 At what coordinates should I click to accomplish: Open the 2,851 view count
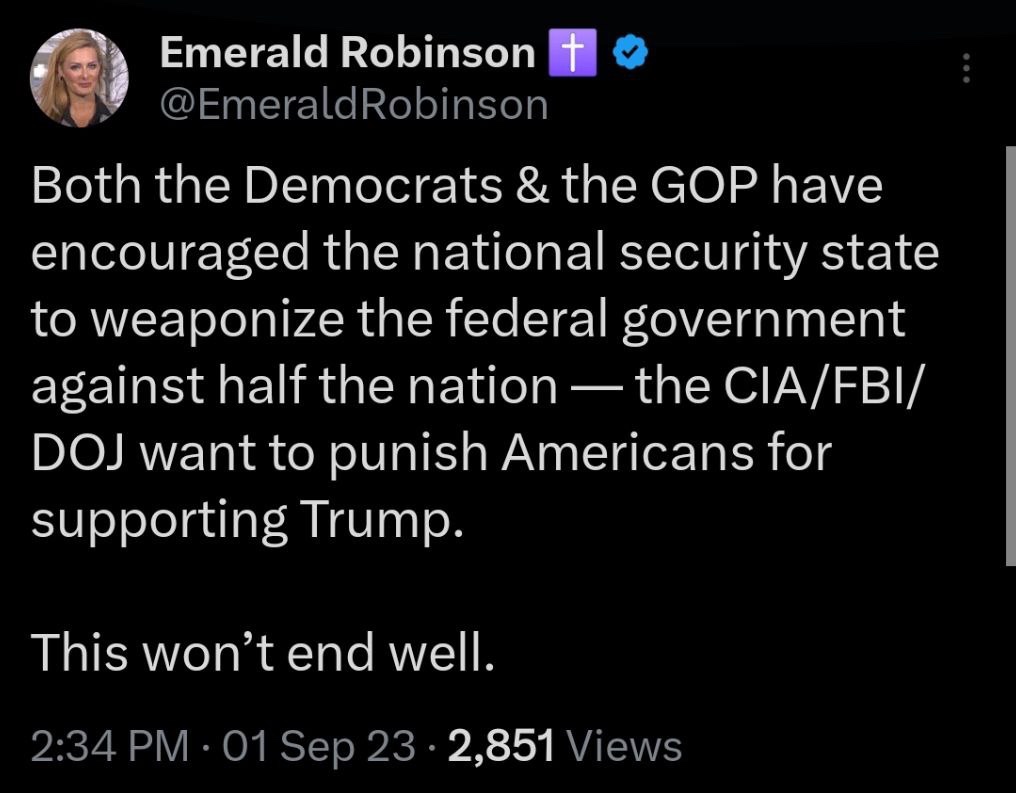tap(502, 745)
